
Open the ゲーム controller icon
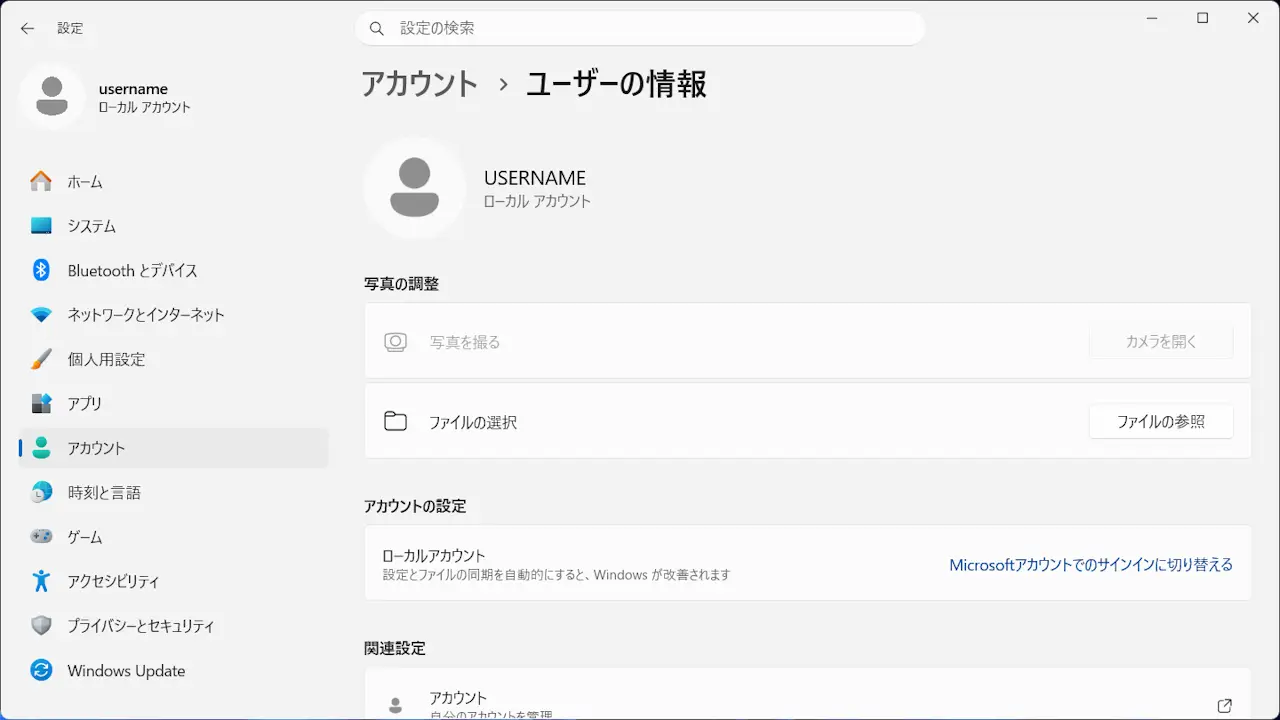pyautogui.click(x=41, y=537)
